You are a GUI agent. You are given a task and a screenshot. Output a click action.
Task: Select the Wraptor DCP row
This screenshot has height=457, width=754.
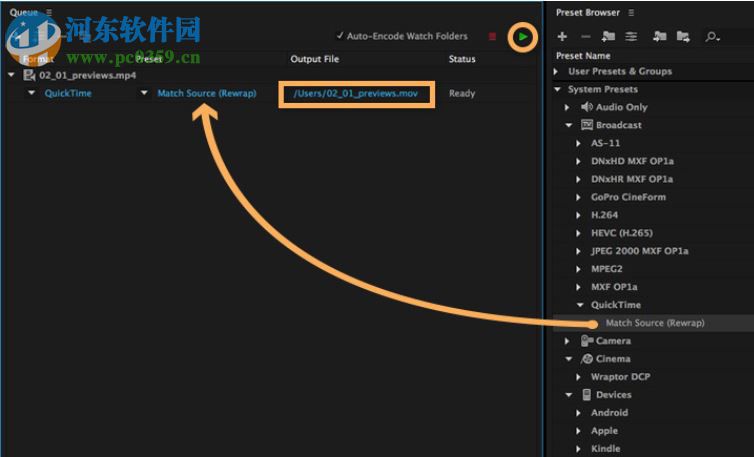(620, 377)
